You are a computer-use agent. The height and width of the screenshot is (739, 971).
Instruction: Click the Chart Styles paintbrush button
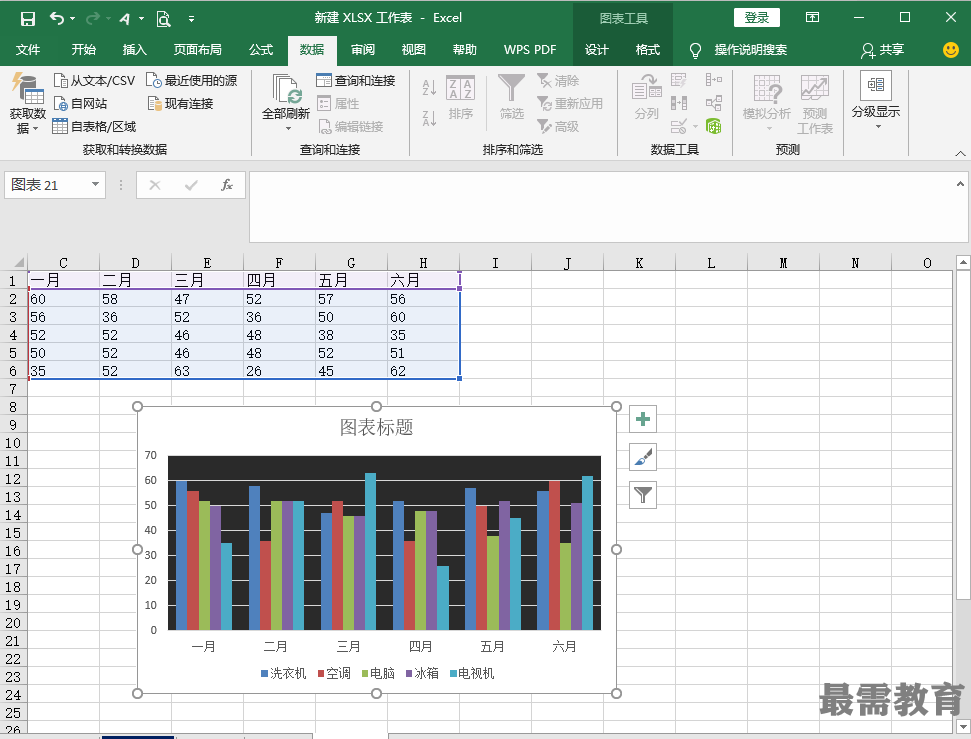coord(643,457)
